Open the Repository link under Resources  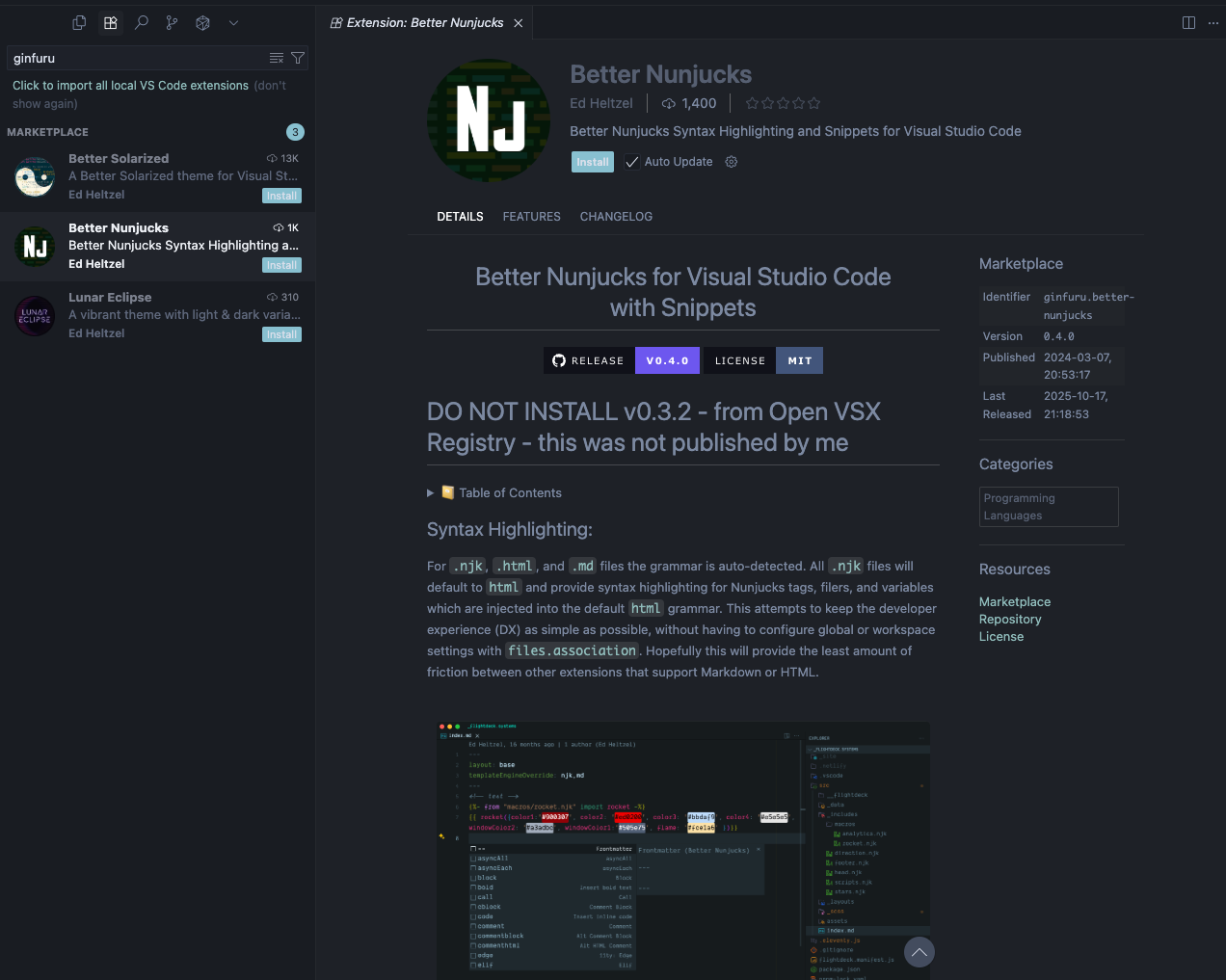[1010, 620]
